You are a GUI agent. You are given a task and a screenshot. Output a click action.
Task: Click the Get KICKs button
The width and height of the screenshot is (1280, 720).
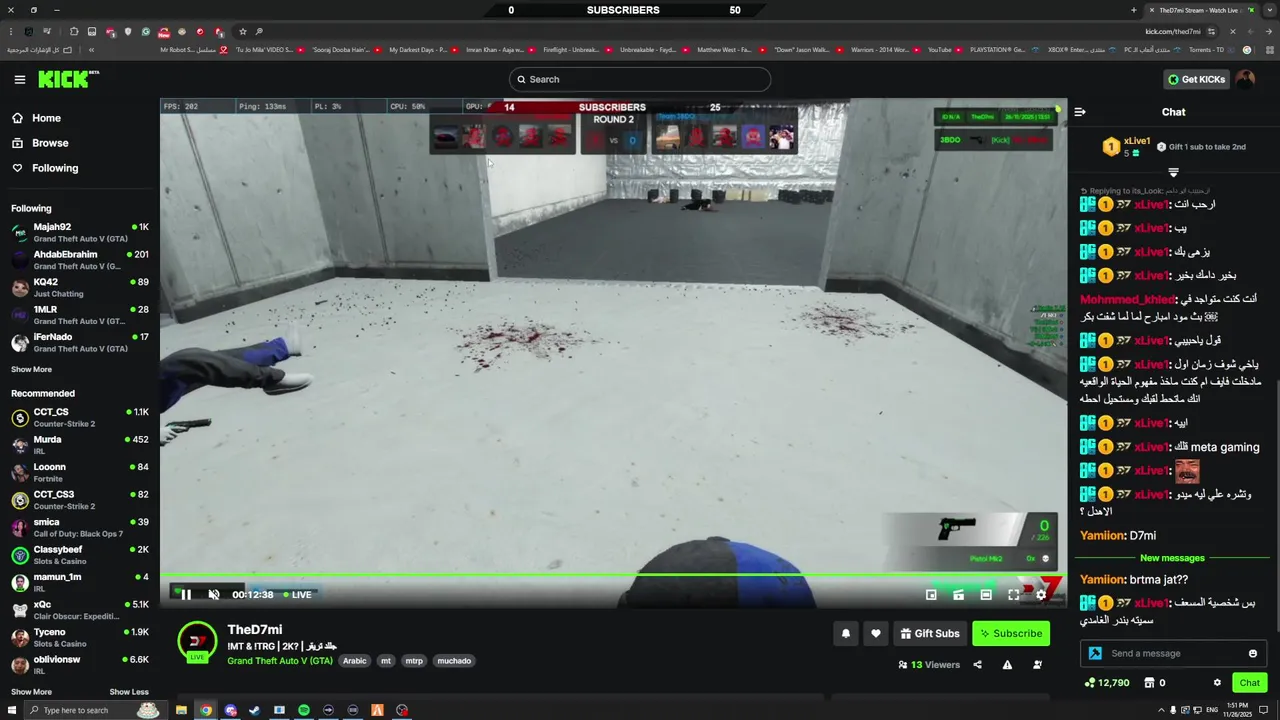point(1196,79)
